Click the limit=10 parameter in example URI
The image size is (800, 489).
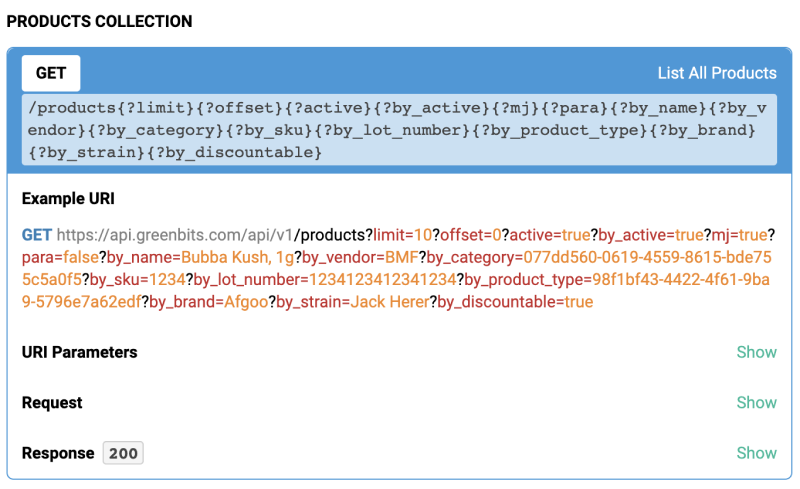tap(402, 235)
